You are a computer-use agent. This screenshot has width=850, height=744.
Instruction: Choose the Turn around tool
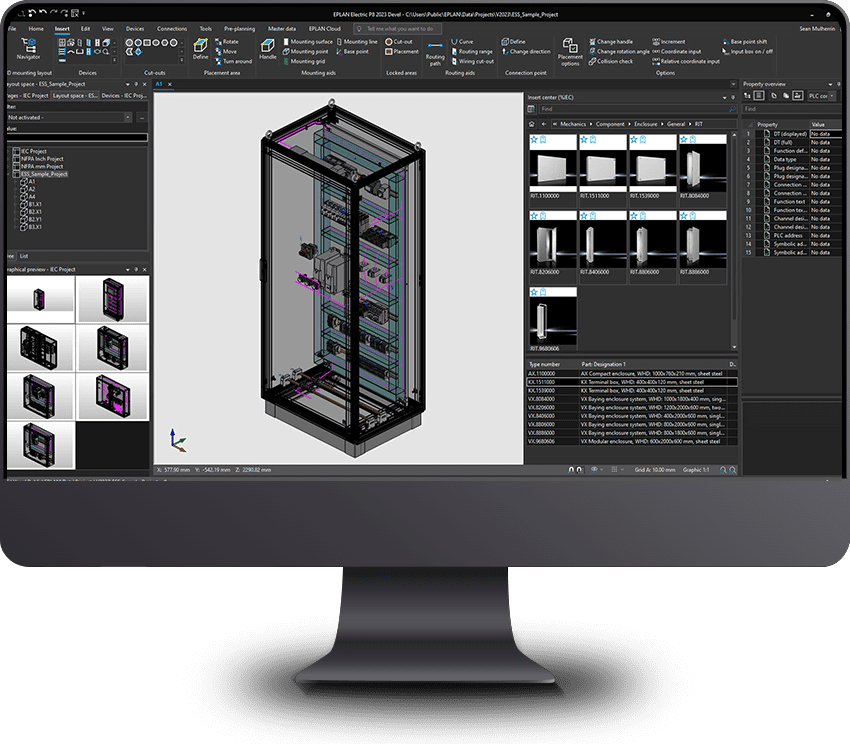coord(234,61)
